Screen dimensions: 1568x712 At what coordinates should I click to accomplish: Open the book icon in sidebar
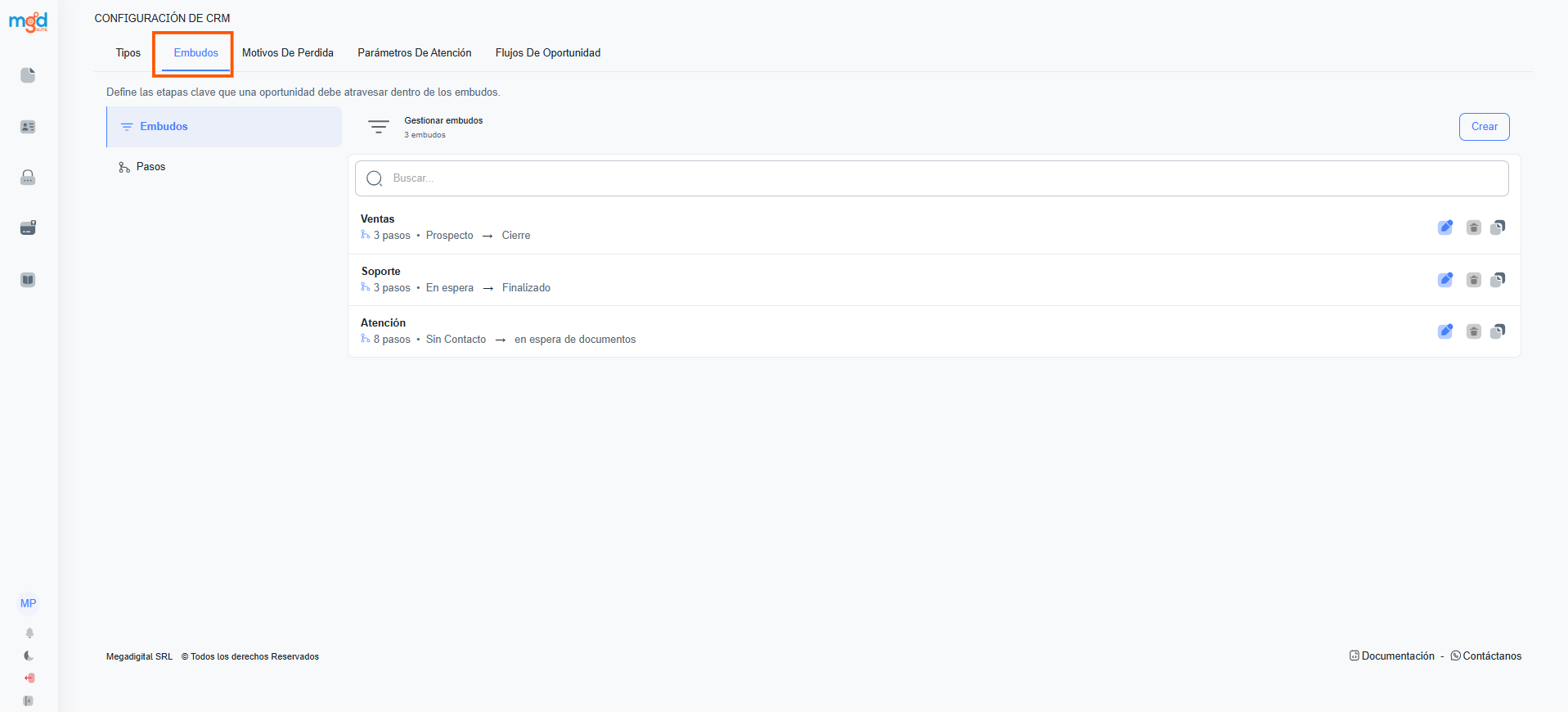pos(28,280)
